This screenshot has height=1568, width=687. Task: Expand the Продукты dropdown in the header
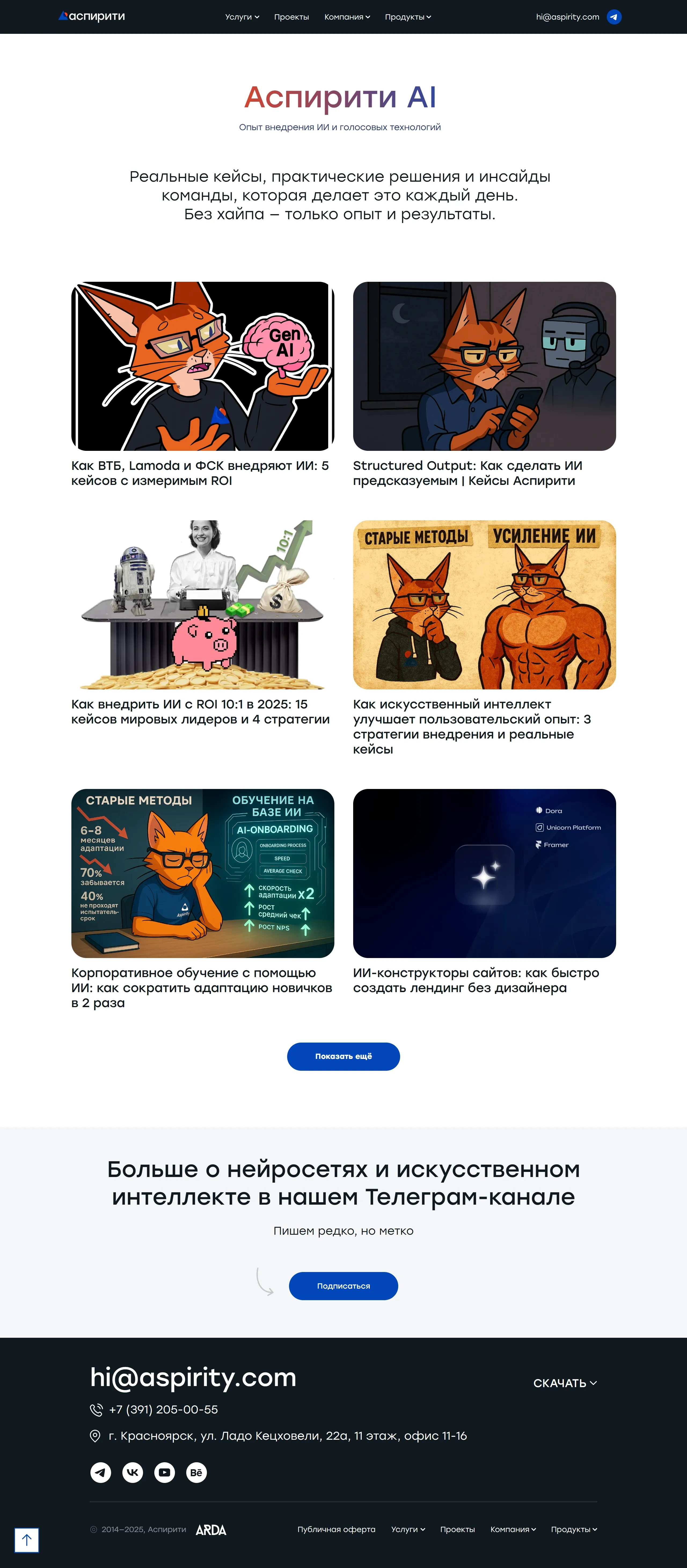408,17
